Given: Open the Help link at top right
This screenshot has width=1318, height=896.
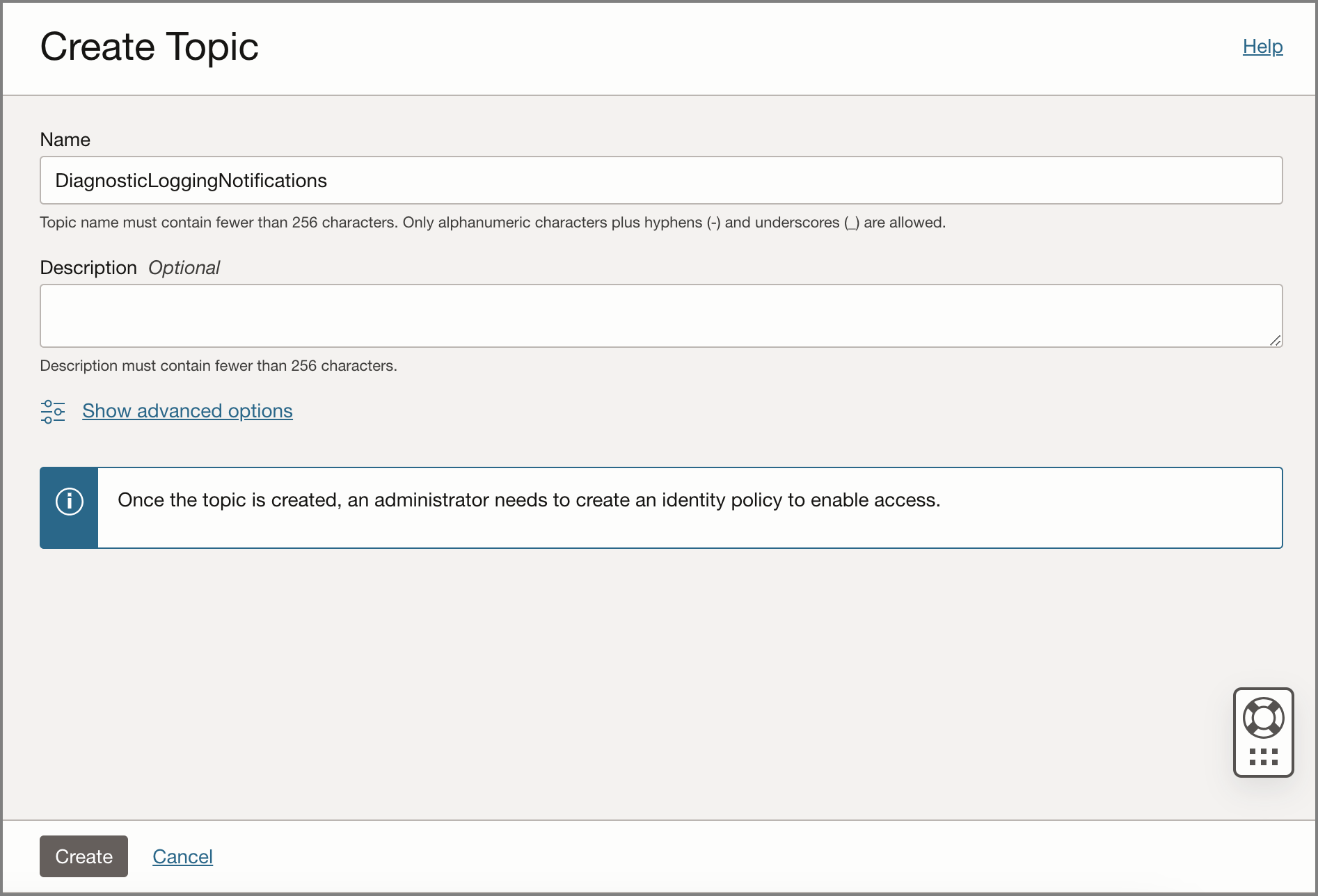Looking at the screenshot, I should (1262, 46).
